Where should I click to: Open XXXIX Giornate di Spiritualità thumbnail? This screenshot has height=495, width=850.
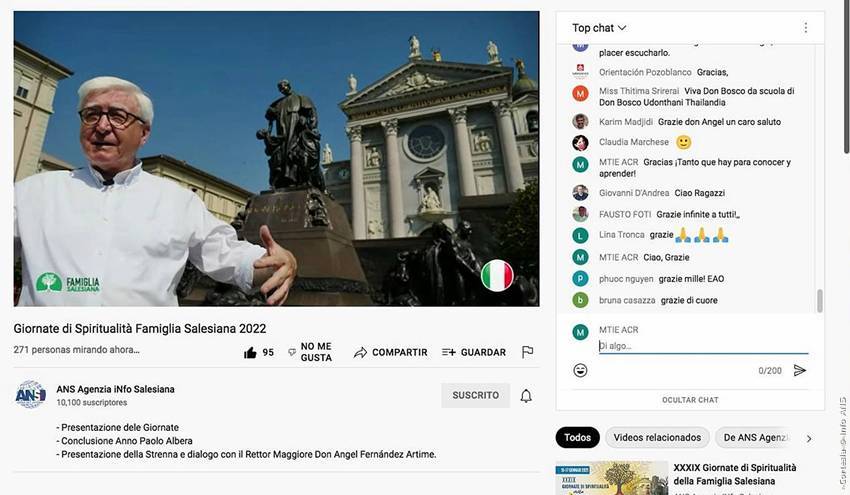click(611, 478)
